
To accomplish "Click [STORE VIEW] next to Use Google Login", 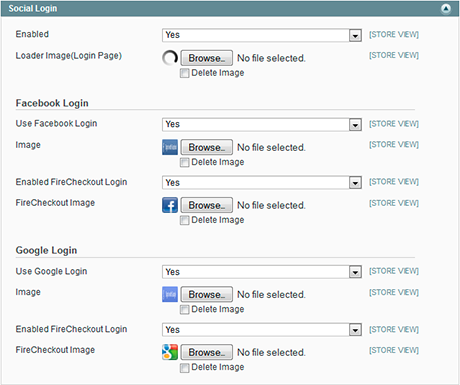I will tap(394, 271).
